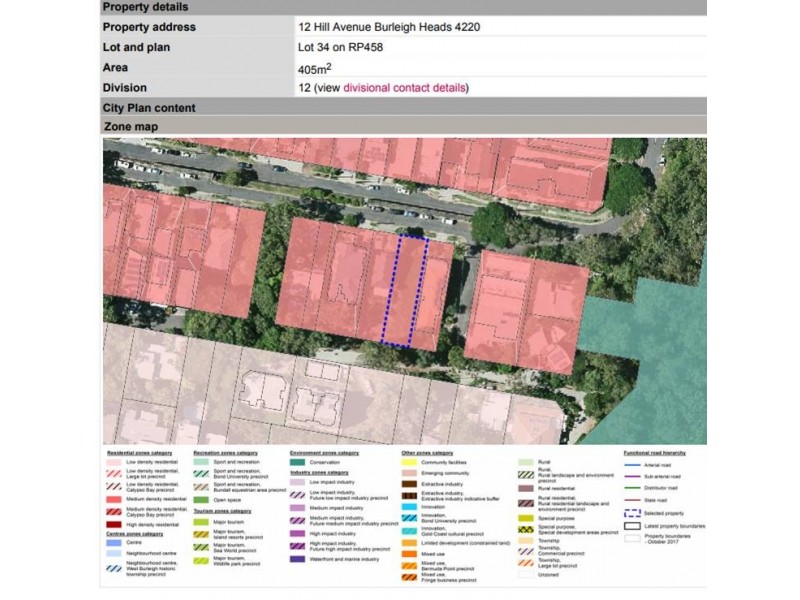
Task: Click the Recreation zones category heading
Action: tap(226, 453)
